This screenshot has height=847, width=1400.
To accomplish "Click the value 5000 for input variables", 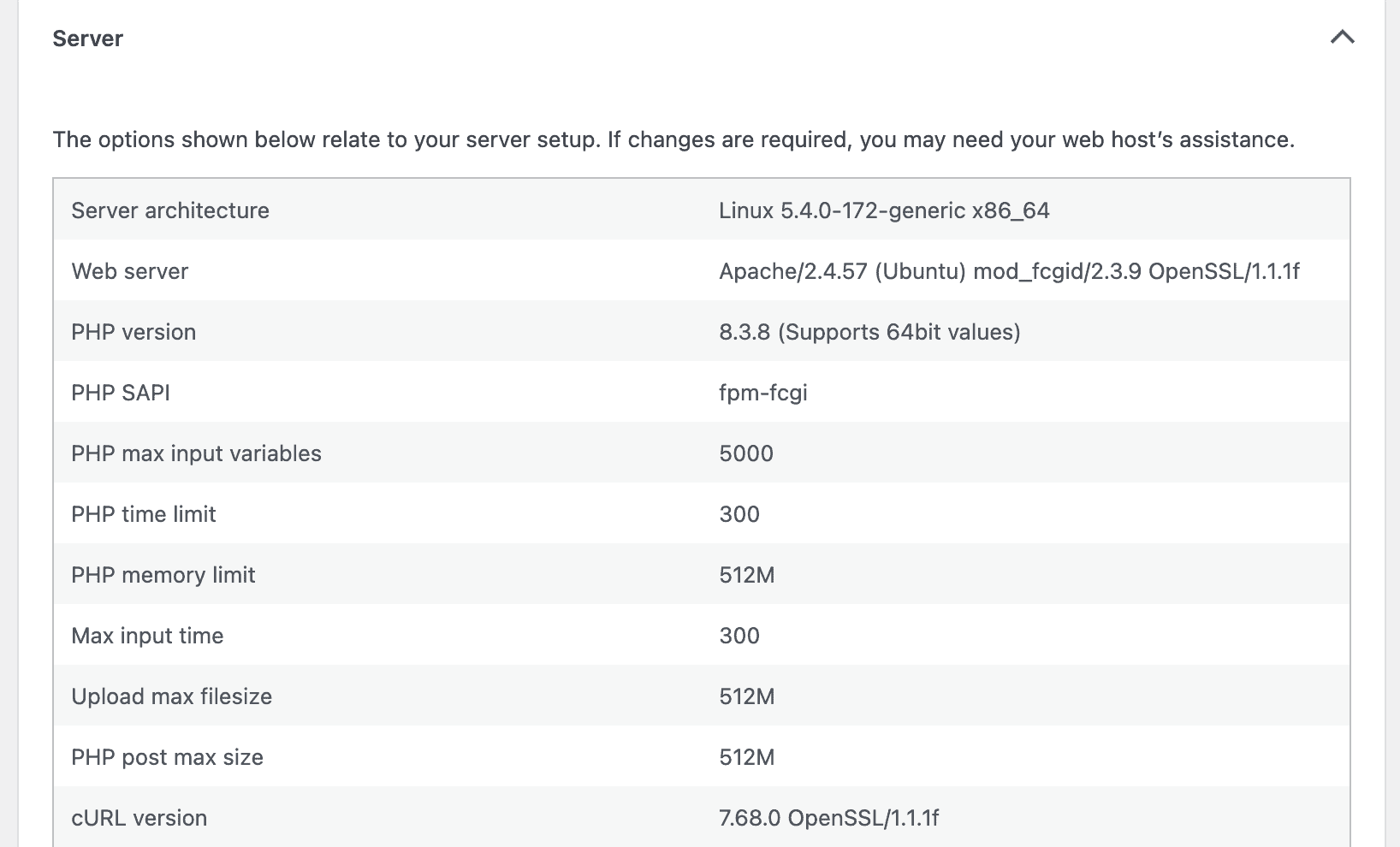I will click(746, 453).
